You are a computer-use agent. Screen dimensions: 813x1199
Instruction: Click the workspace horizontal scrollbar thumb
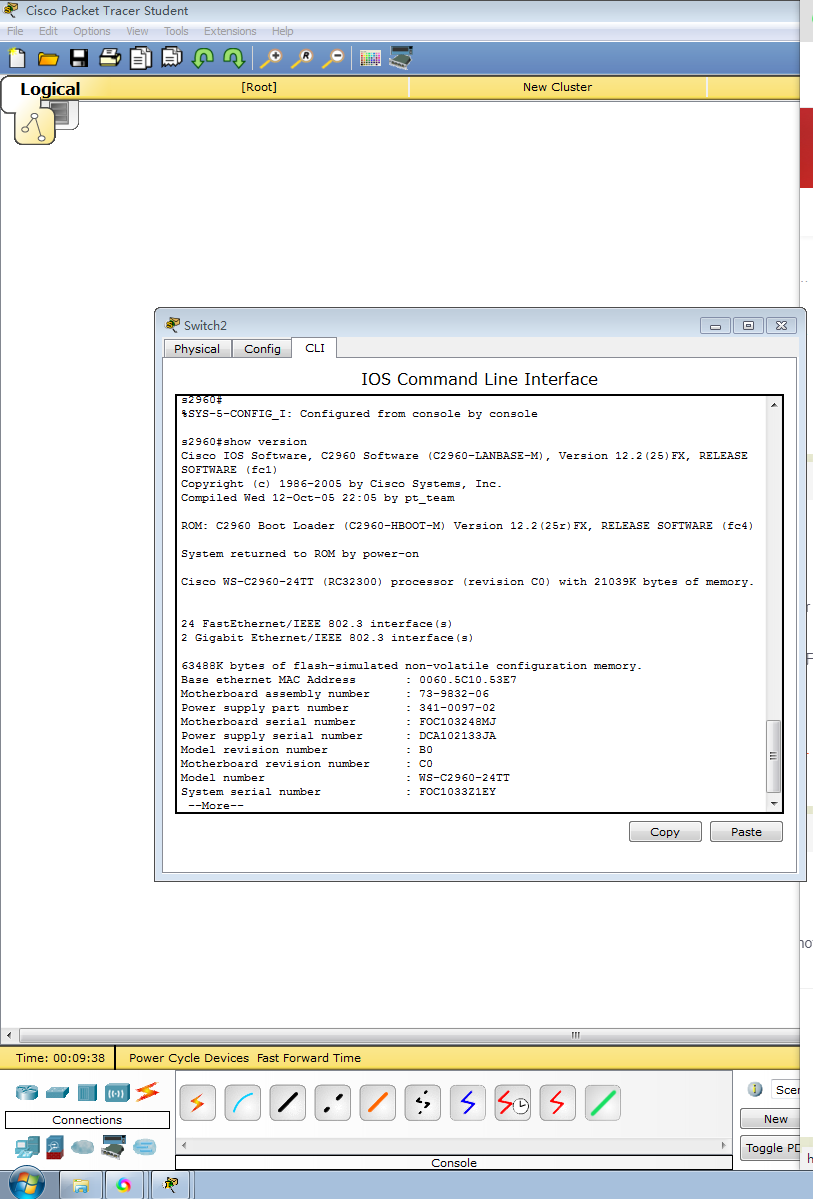point(408,1035)
